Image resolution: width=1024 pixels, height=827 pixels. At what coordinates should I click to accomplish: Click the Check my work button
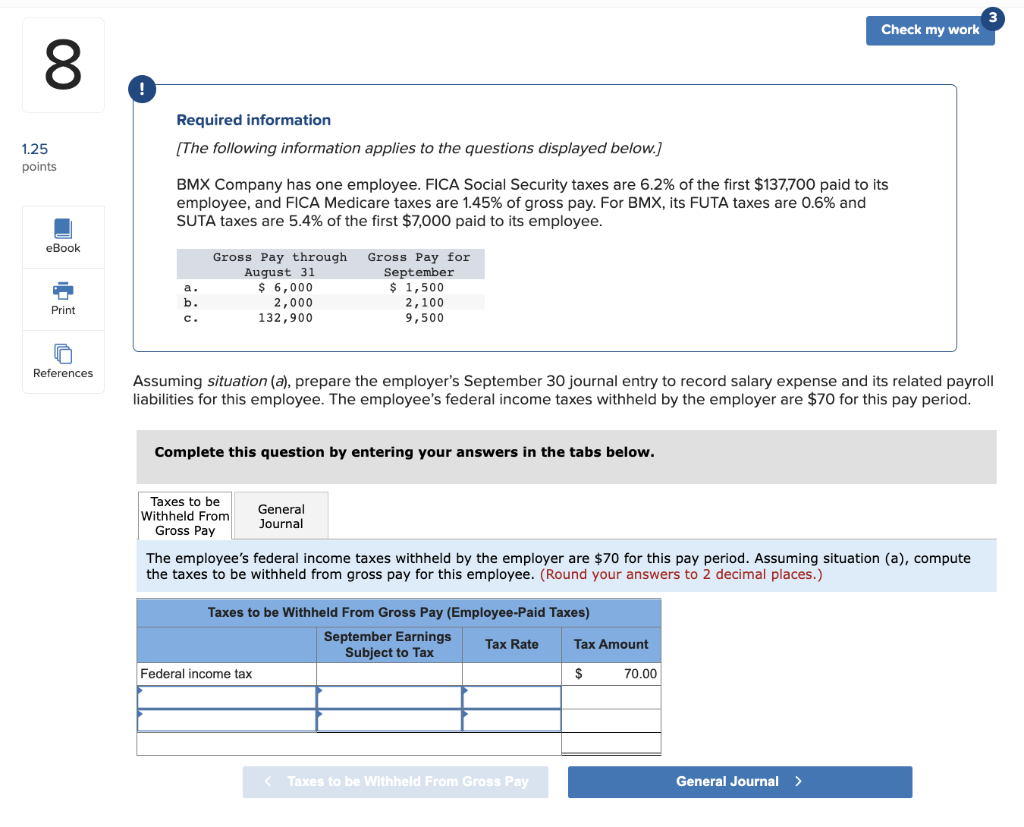[x=930, y=30]
